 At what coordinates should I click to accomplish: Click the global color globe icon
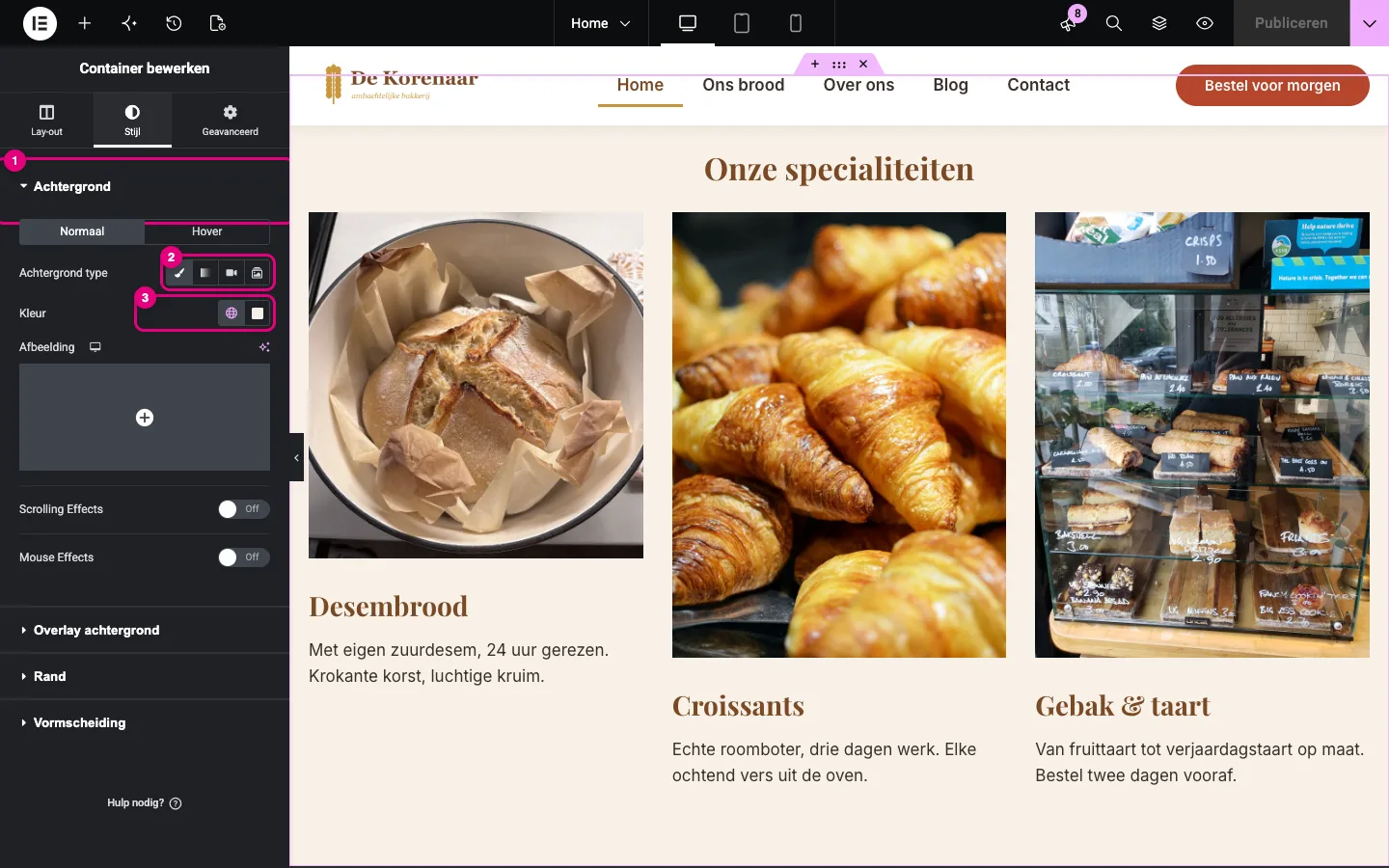pyautogui.click(x=231, y=313)
